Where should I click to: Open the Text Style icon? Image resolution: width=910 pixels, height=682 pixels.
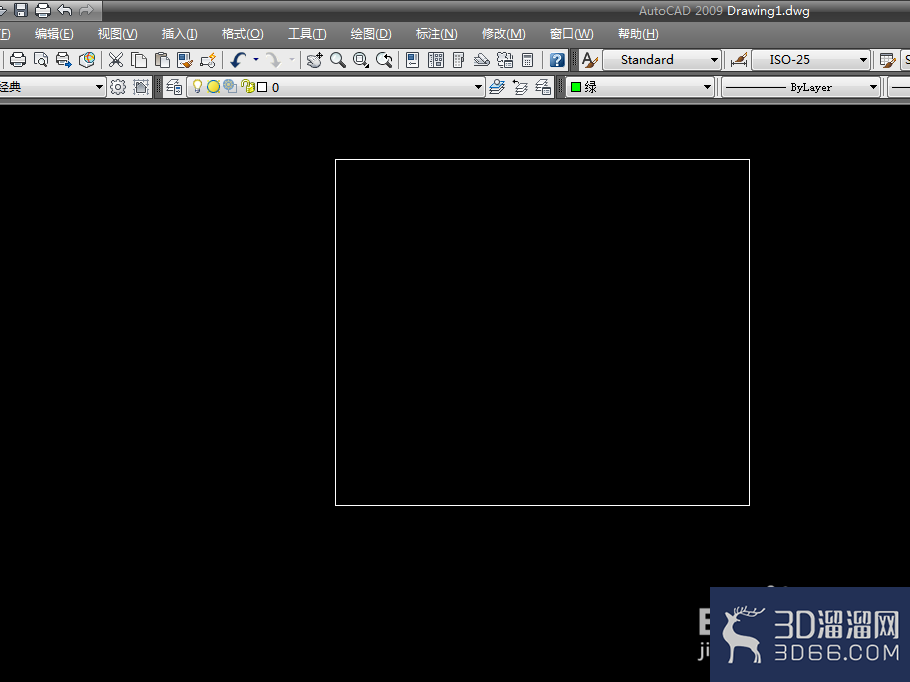click(590, 60)
